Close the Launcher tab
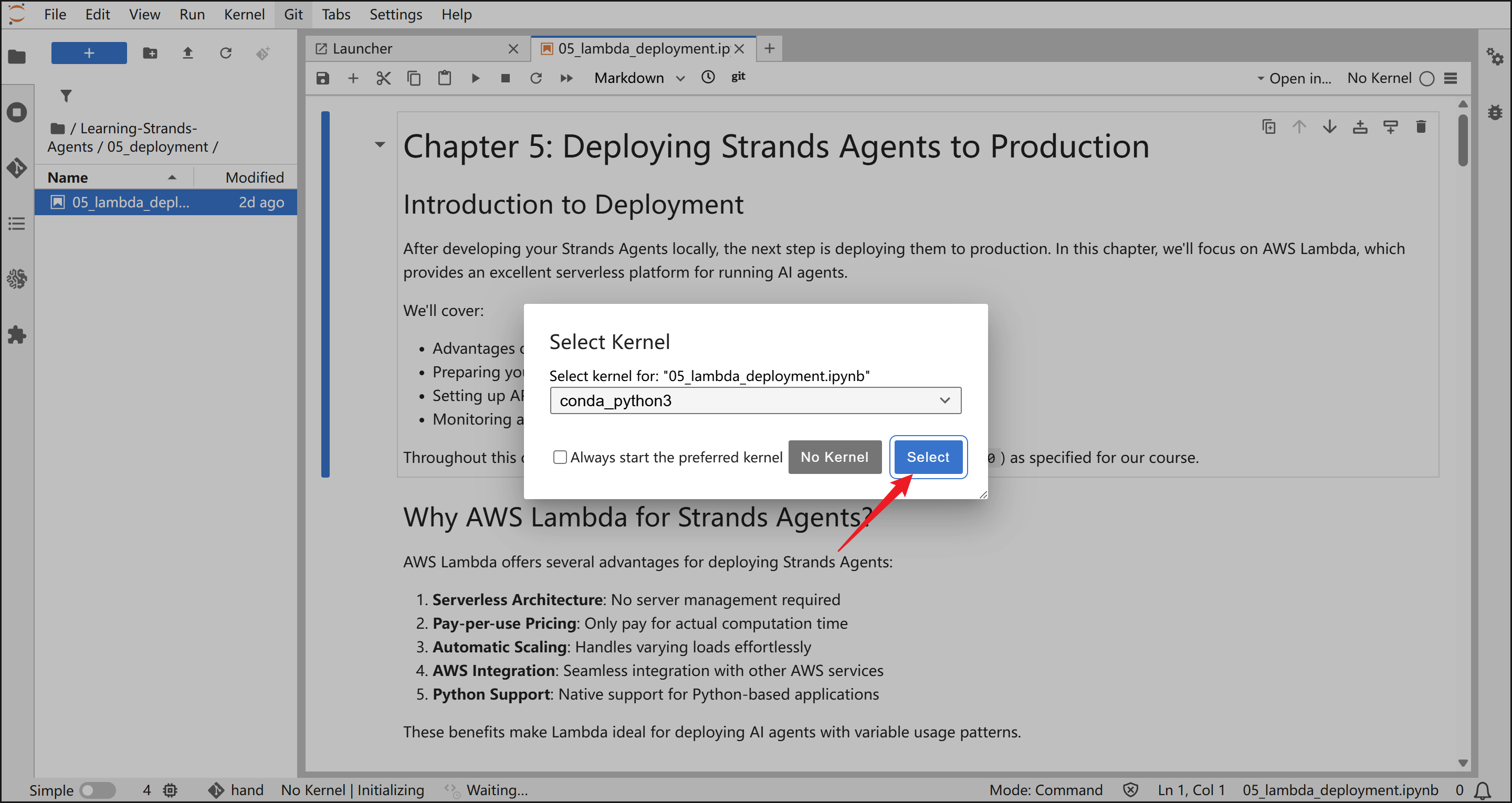This screenshot has height=803, width=1512. [513, 49]
